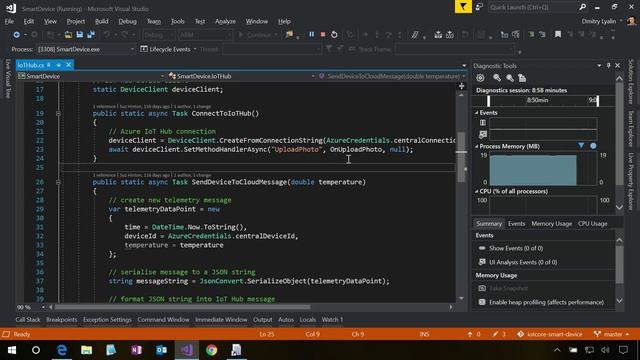Open the SendDeviceToCloudMessage member dropdown

coord(392,76)
